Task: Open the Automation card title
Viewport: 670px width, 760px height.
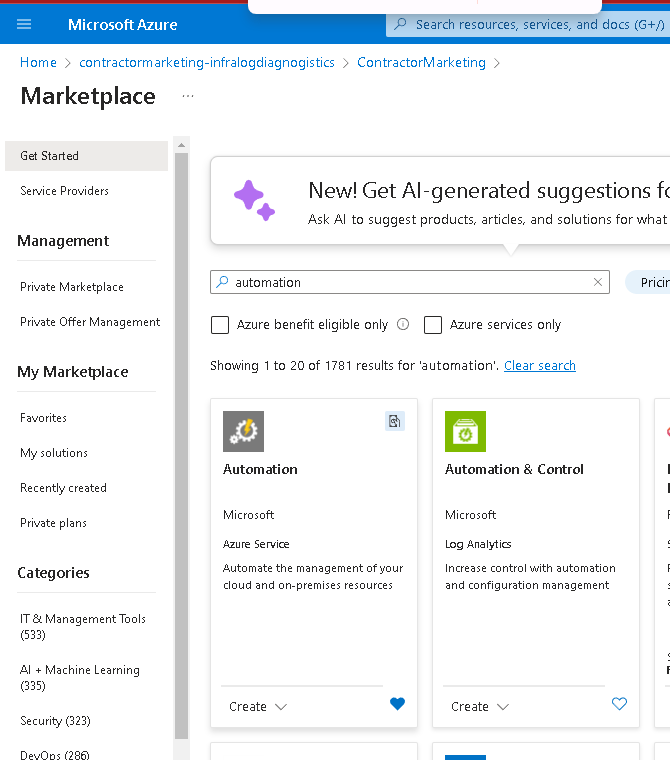Action: [x=260, y=469]
